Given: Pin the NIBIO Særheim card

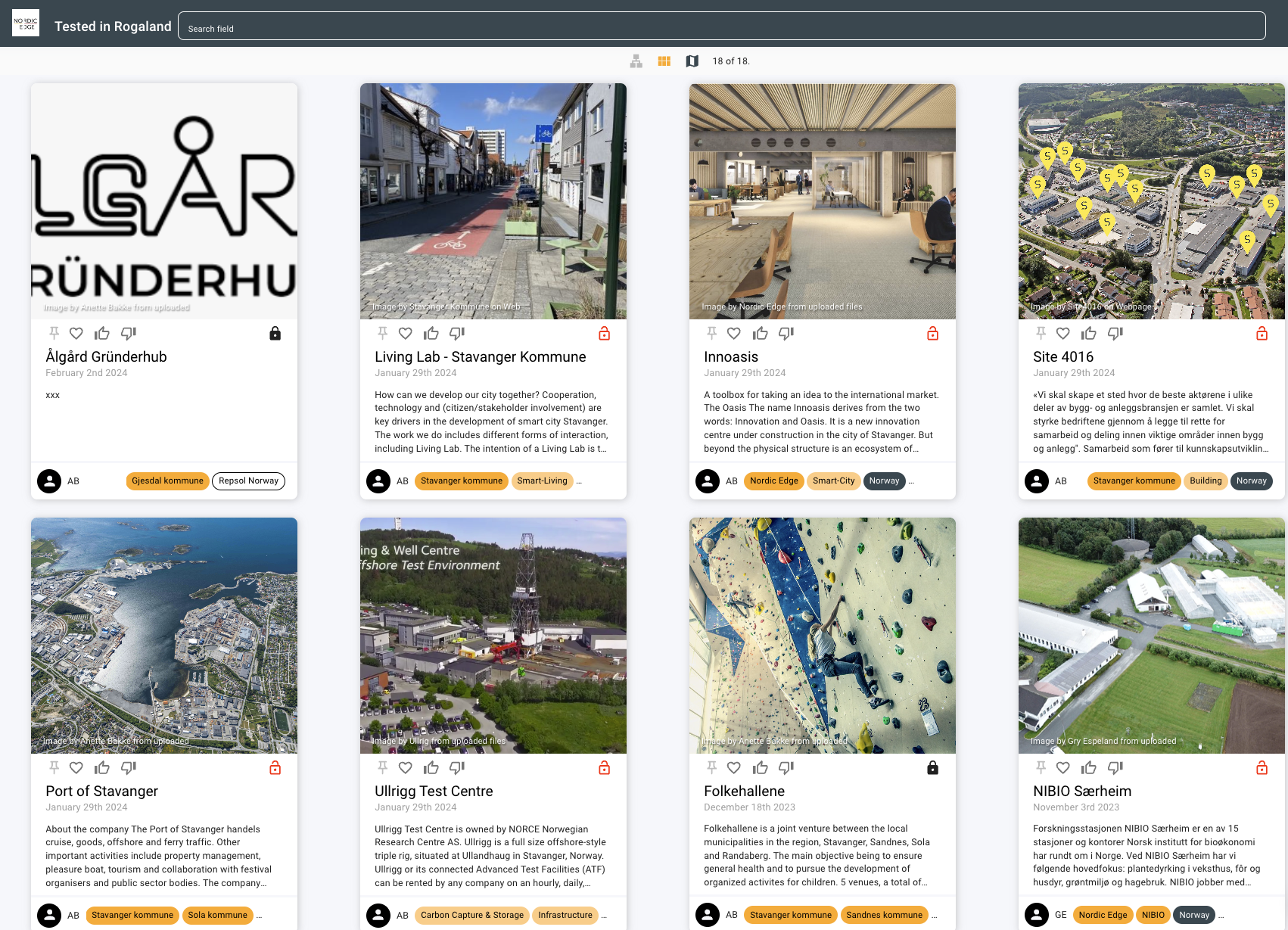Looking at the screenshot, I should pos(1041,767).
